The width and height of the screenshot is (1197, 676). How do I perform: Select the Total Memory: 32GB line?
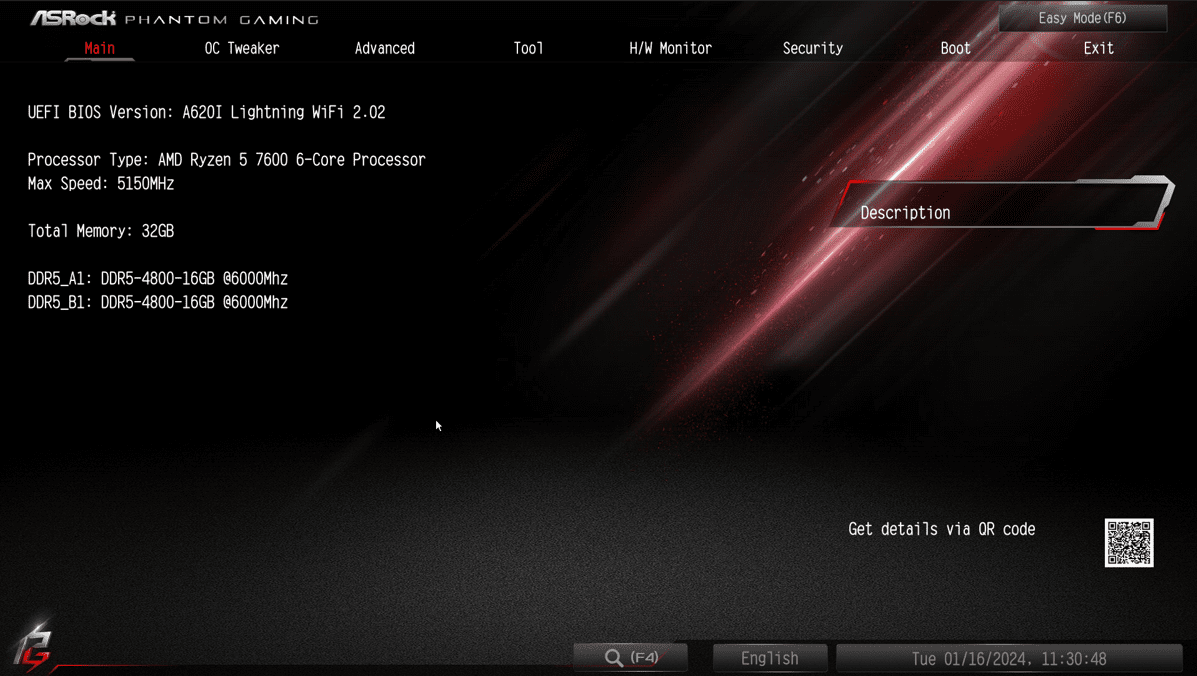pos(101,230)
